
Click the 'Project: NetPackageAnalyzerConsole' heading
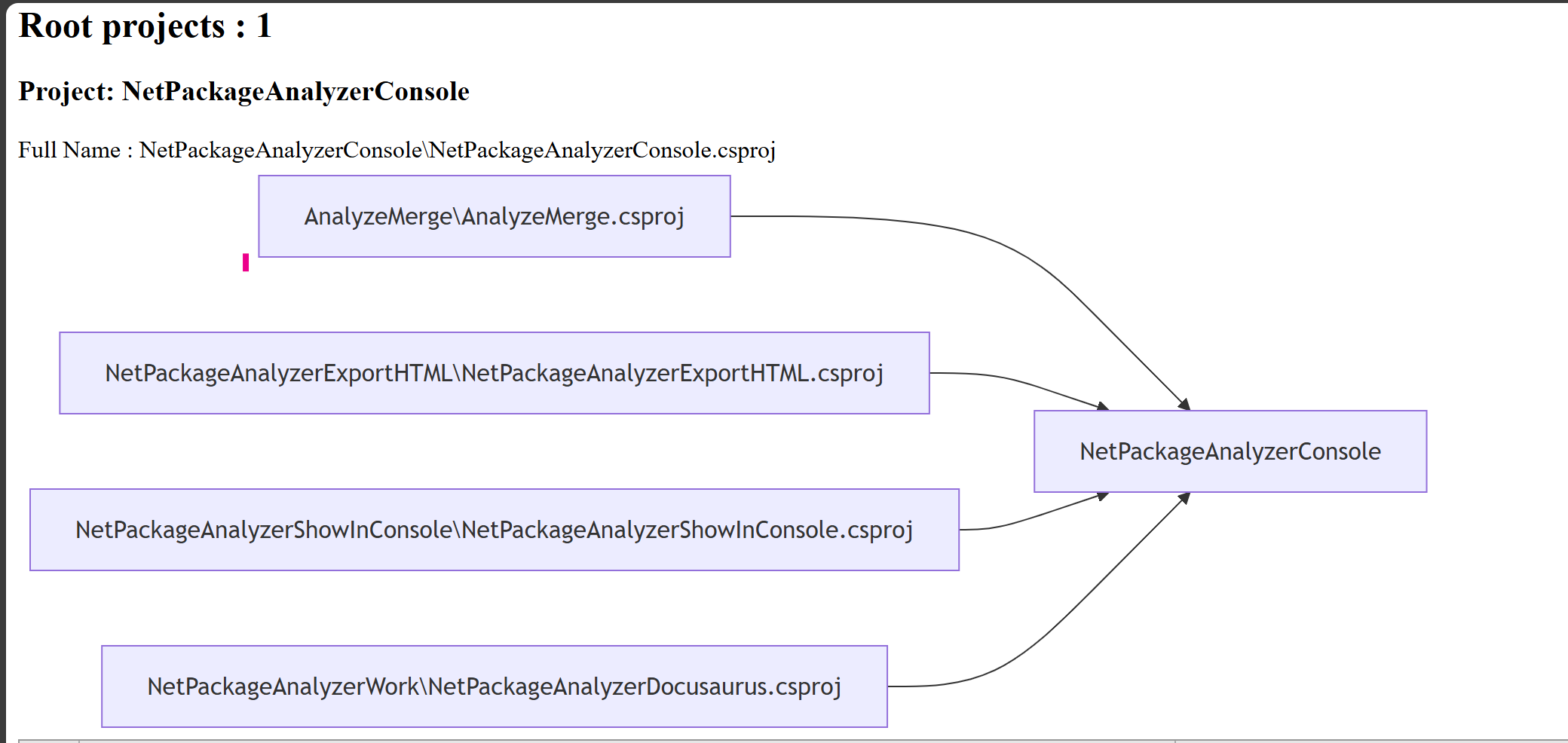243,91
